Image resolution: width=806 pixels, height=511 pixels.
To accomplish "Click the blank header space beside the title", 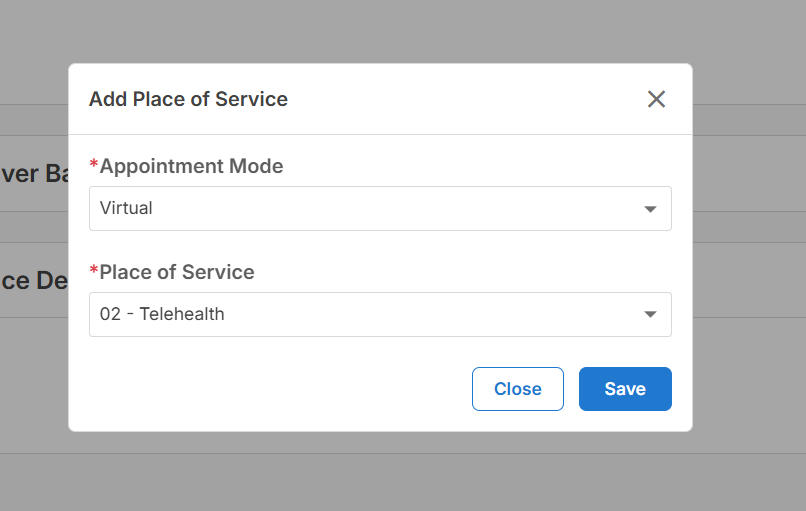I will click(463, 99).
